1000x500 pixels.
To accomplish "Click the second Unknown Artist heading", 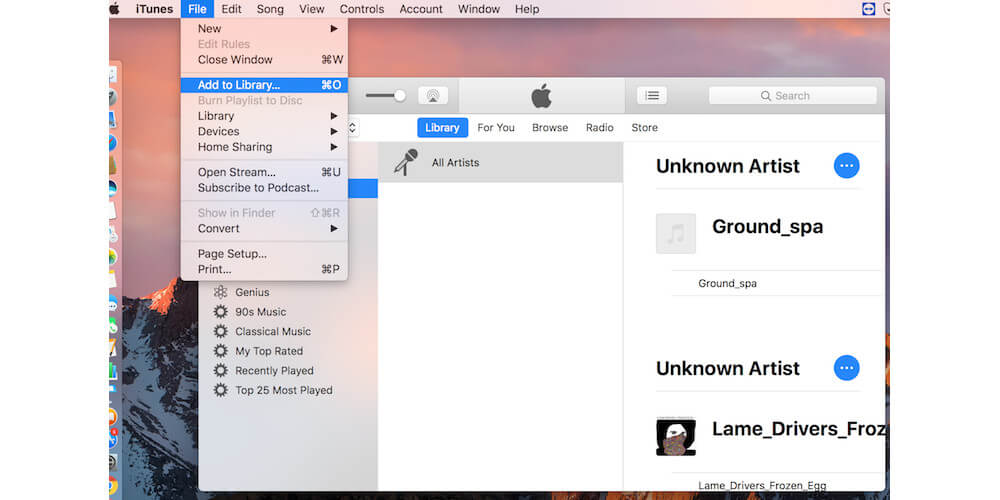I will pos(728,368).
